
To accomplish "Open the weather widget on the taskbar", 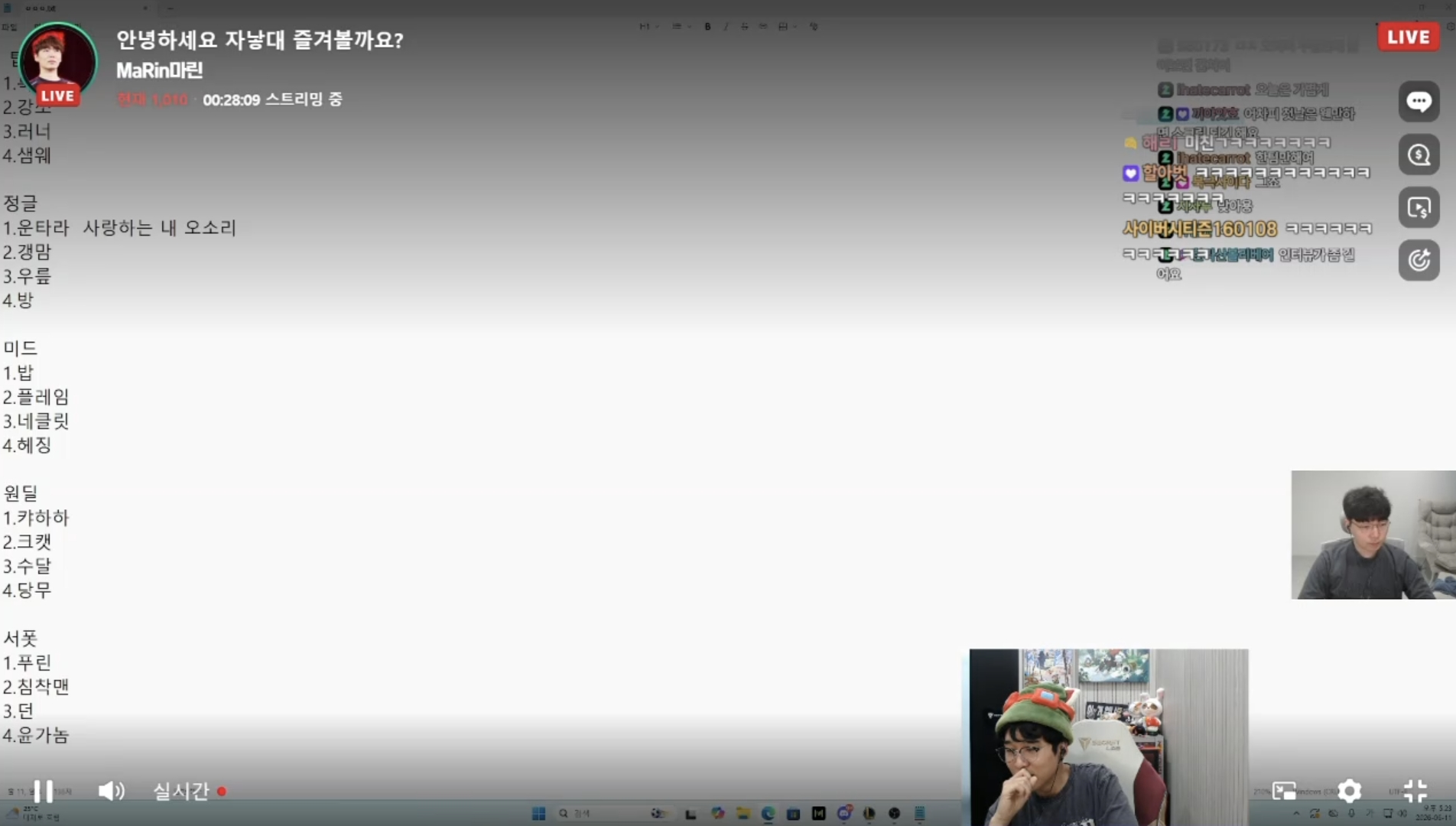I will pos(32,813).
